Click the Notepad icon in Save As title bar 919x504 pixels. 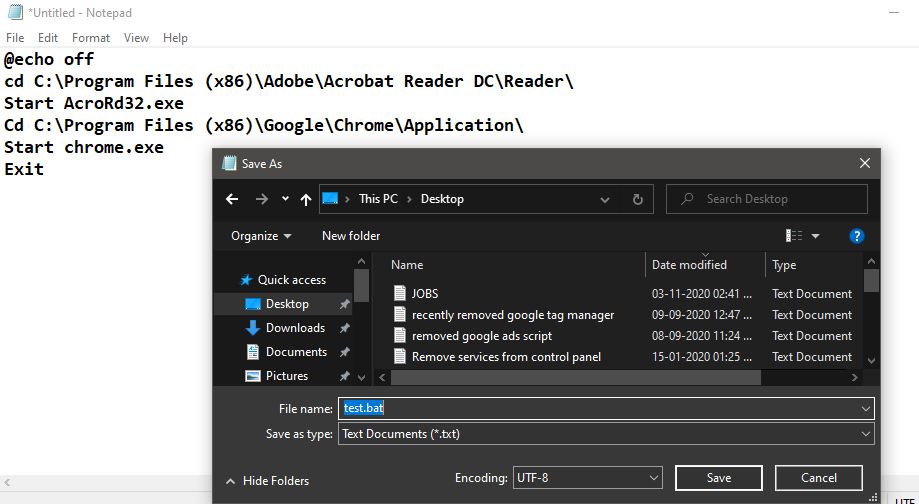[229, 163]
